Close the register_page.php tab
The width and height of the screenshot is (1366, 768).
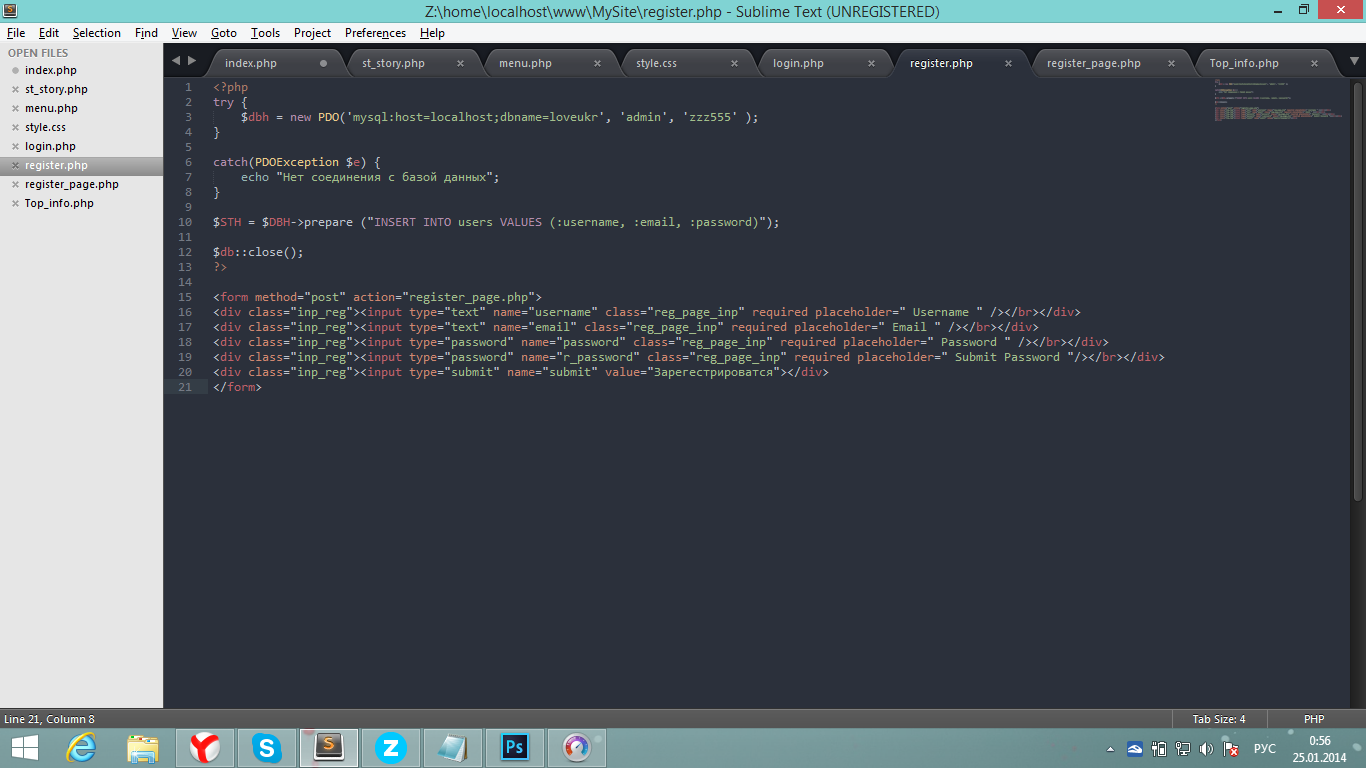pos(1171,63)
